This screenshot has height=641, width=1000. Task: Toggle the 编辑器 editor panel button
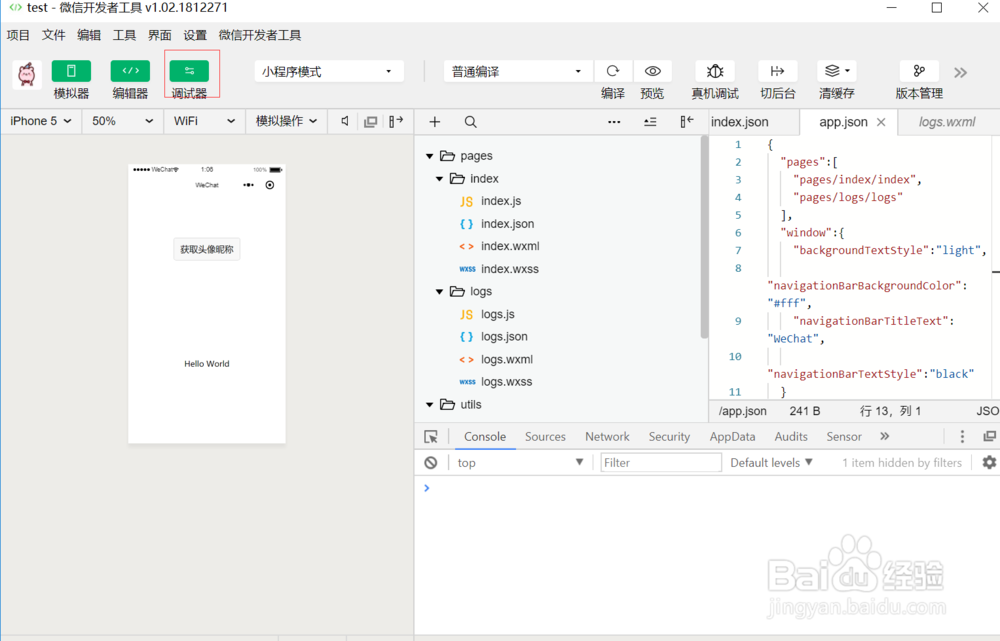[x=130, y=71]
